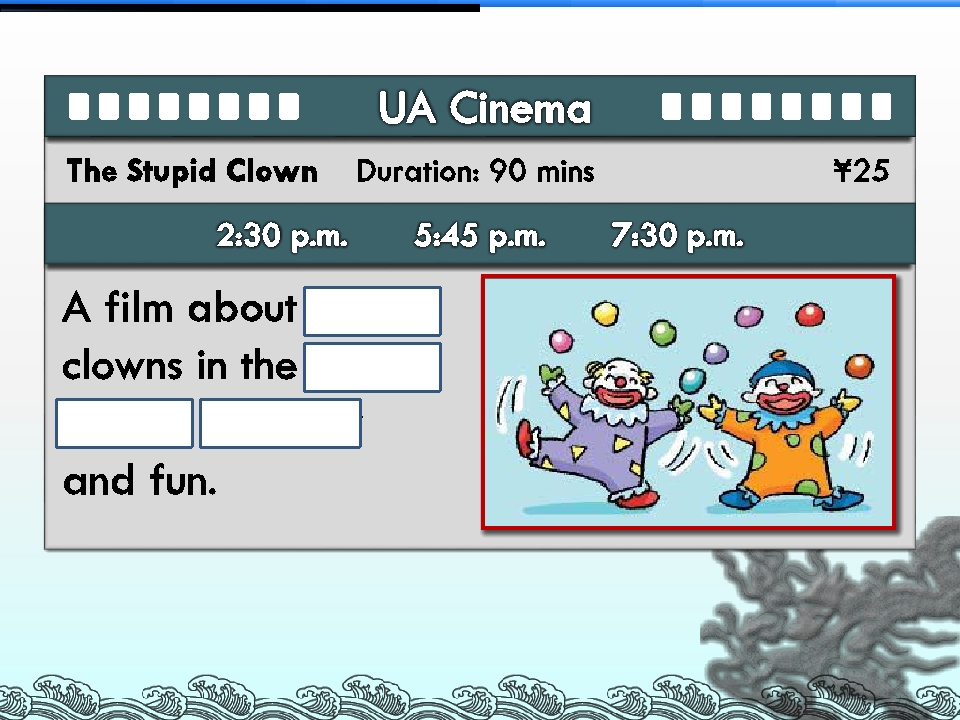
Task: Select the 2:30 p.m. showtime
Action: [x=282, y=236]
